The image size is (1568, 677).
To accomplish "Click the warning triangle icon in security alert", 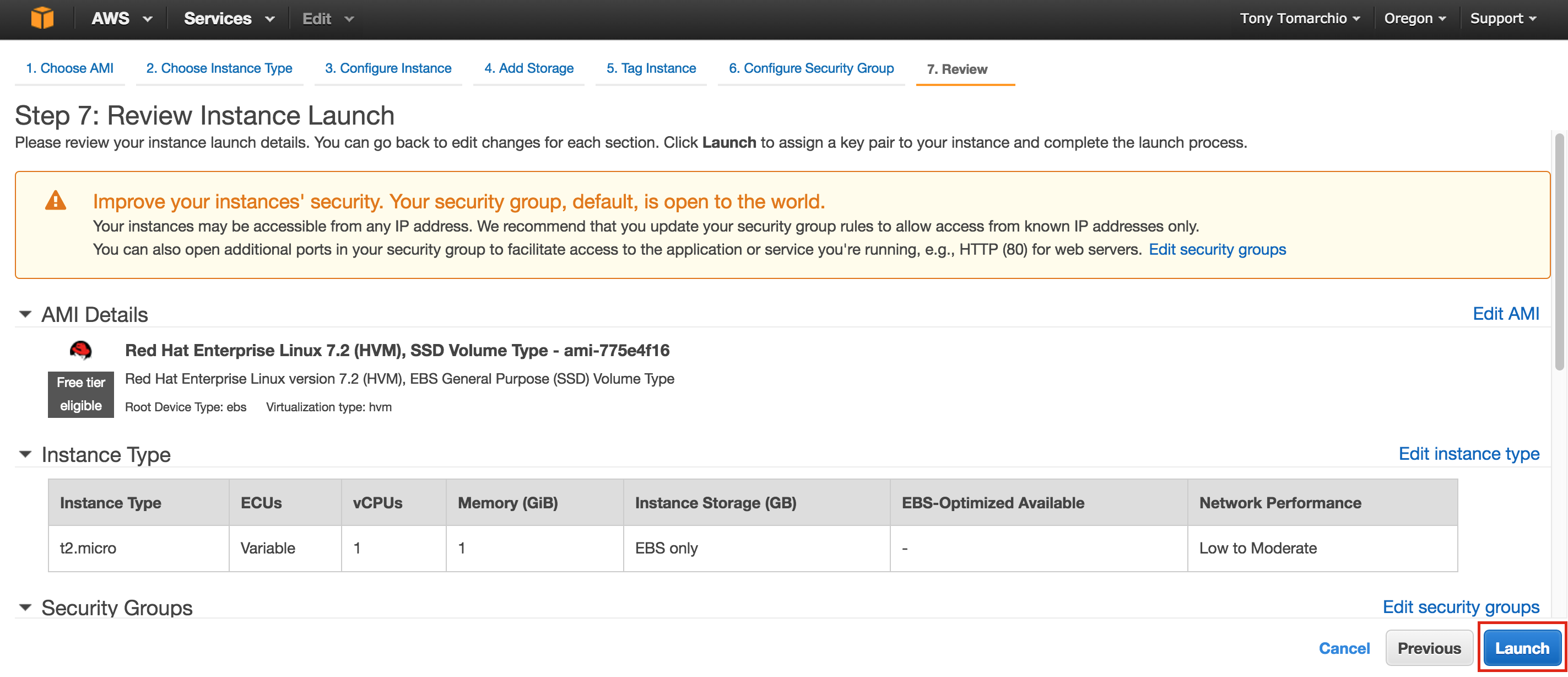I will (x=56, y=201).
